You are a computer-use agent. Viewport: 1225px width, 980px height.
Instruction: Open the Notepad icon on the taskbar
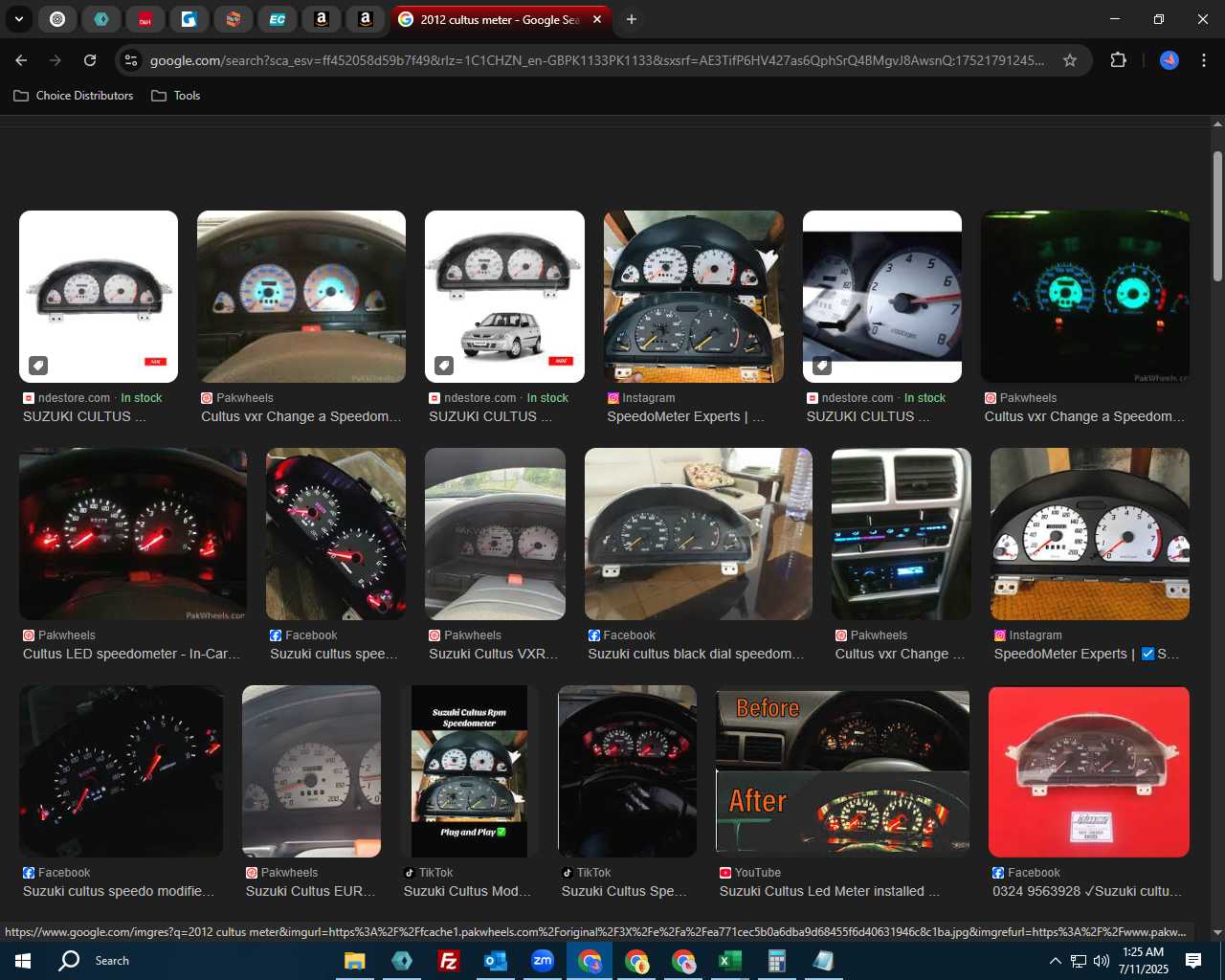point(823,961)
